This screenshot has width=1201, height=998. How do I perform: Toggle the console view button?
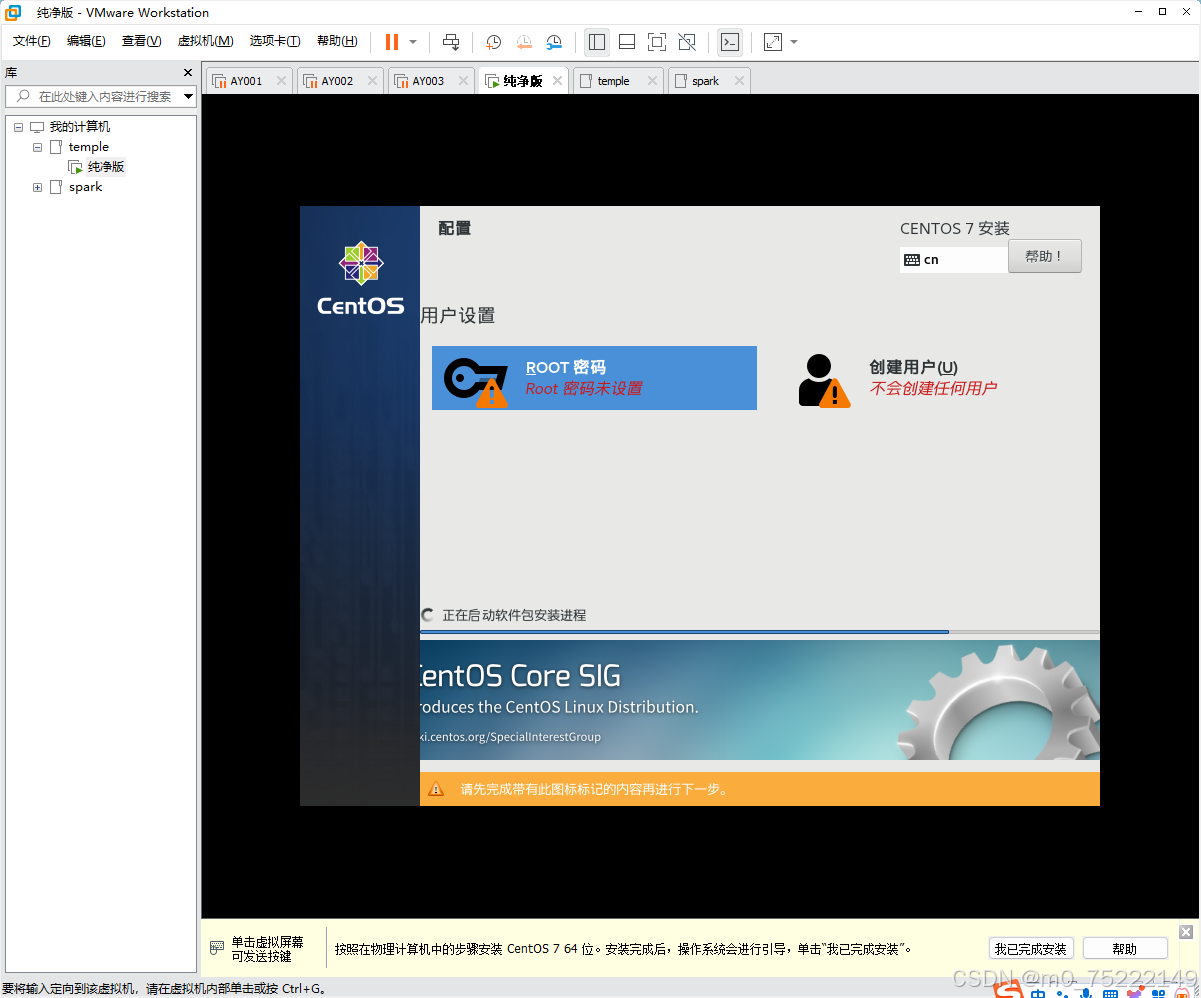pos(730,42)
